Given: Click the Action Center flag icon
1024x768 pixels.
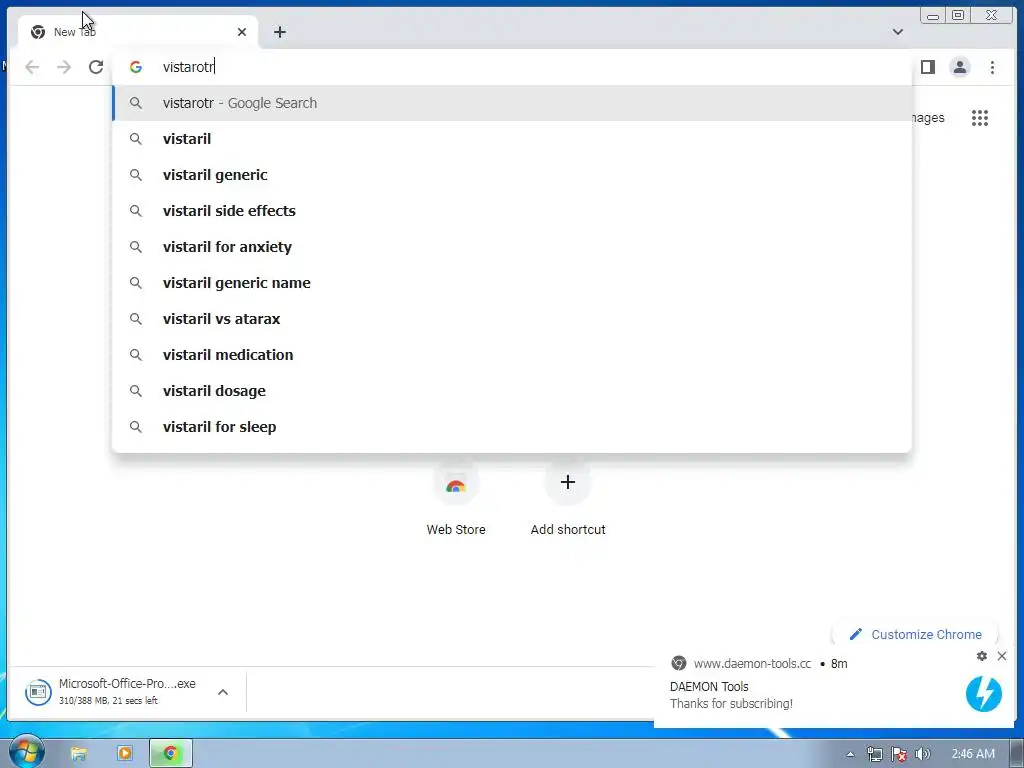Looking at the screenshot, I should (x=899, y=754).
